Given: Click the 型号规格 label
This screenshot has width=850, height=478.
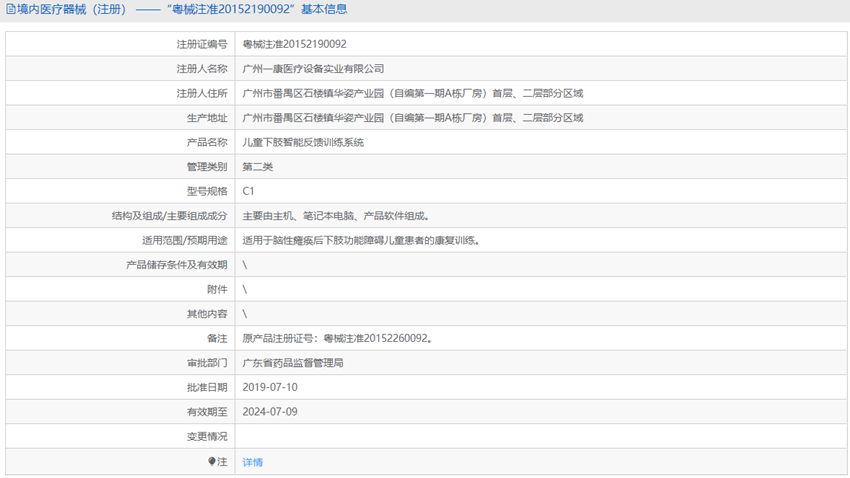Looking at the screenshot, I should point(207,191).
